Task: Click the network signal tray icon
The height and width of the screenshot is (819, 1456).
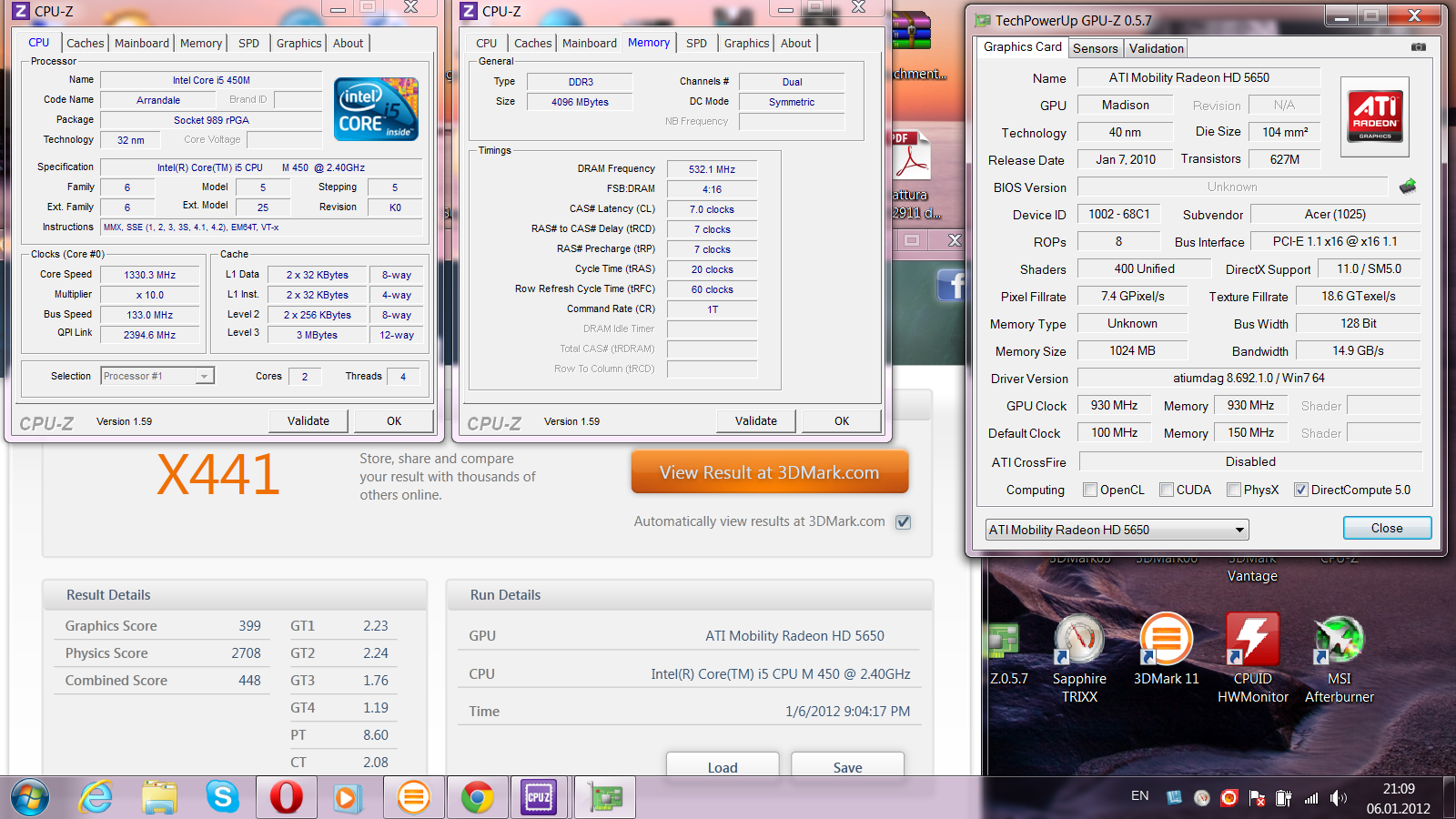Action: (x=1311, y=798)
